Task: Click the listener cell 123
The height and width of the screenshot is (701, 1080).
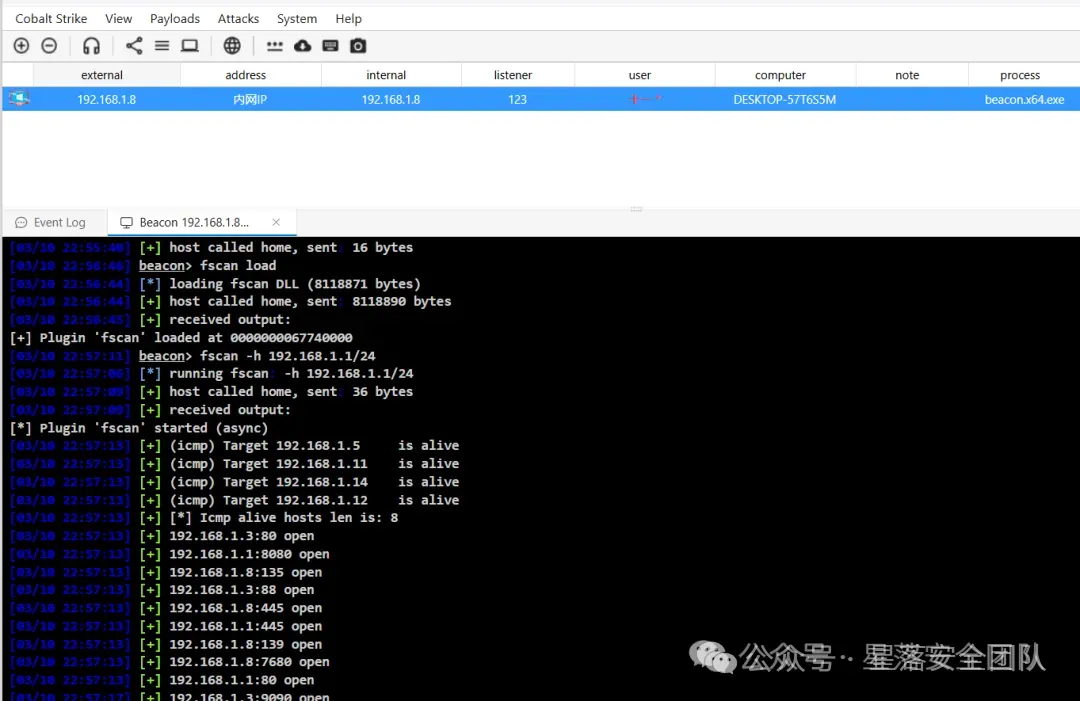Action: (517, 99)
